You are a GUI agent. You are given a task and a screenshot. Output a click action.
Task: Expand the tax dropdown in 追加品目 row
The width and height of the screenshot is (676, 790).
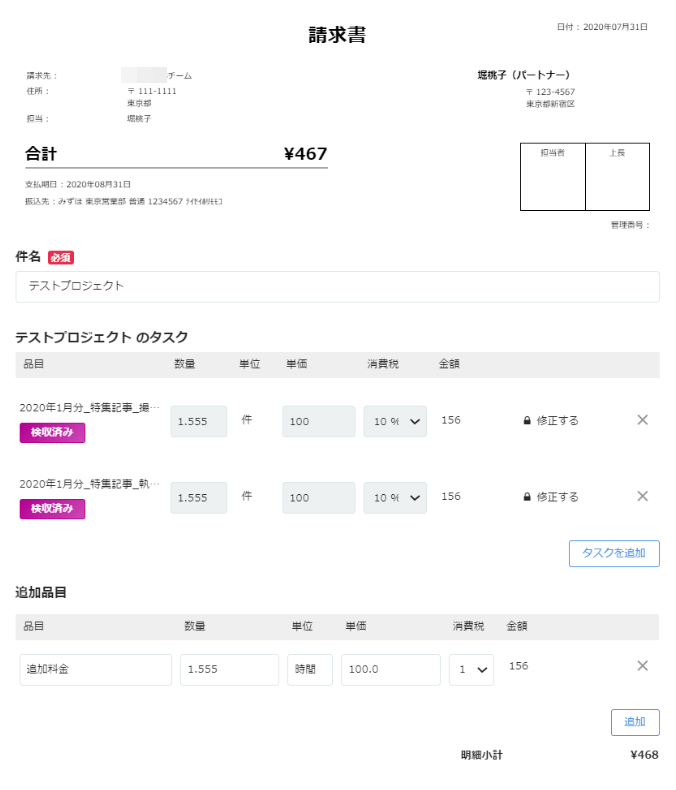coord(471,670)
